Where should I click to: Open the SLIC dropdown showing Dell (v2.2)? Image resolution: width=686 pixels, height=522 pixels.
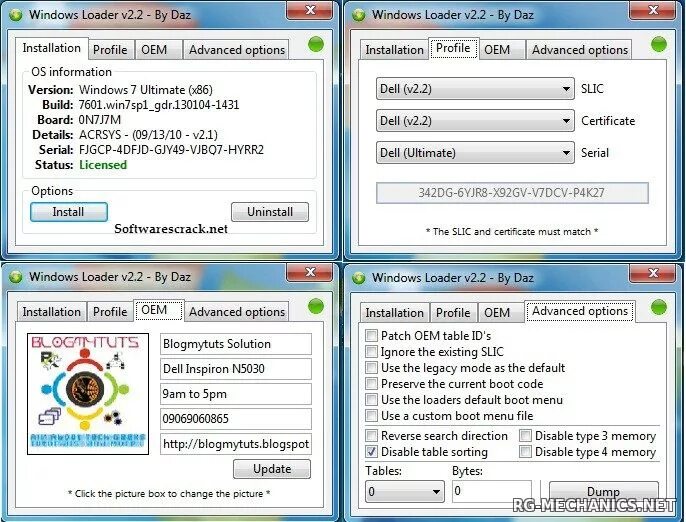(475, 89)
